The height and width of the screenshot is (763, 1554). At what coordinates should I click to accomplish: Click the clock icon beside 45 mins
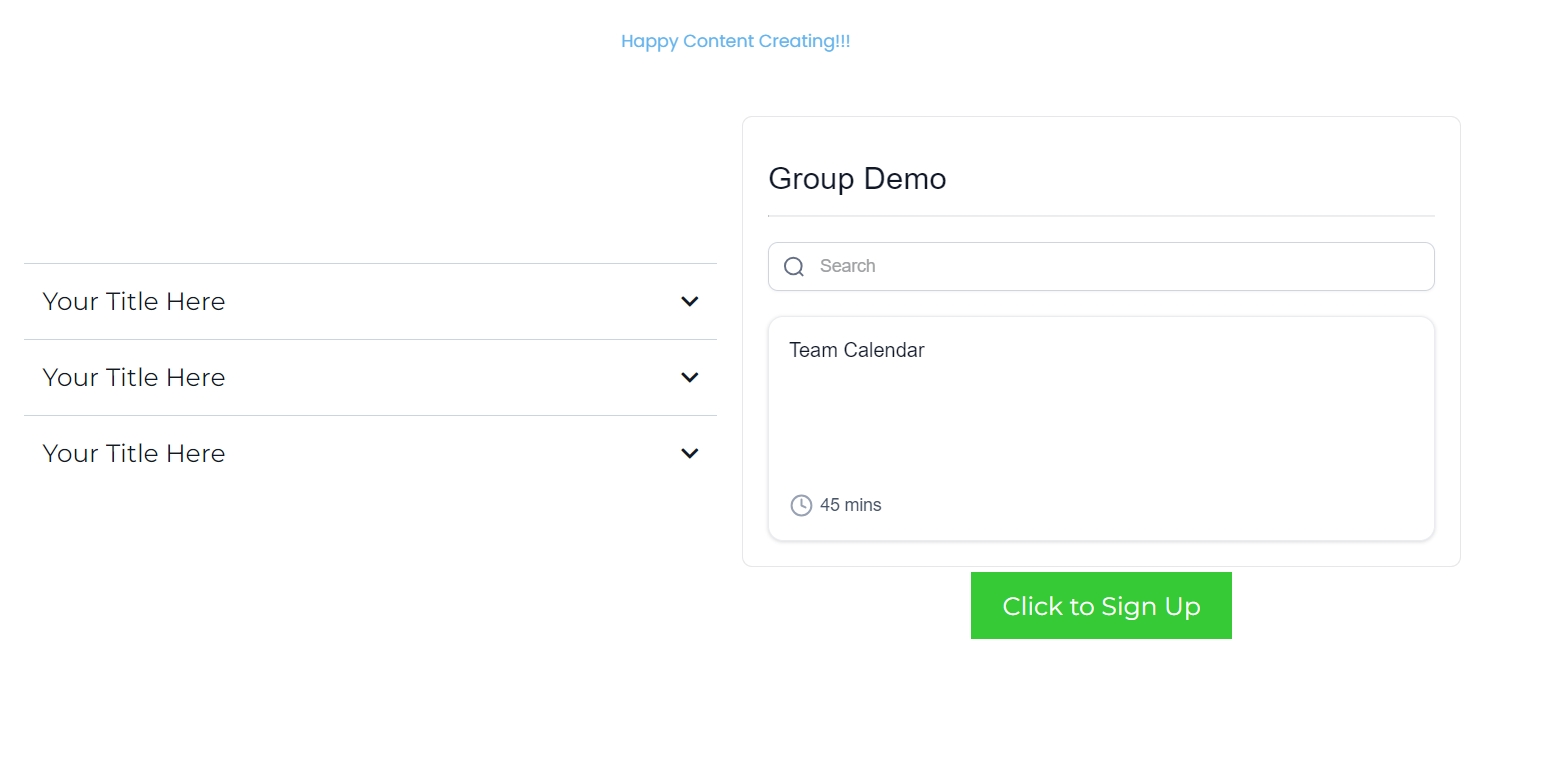click(x=801, y=505)
